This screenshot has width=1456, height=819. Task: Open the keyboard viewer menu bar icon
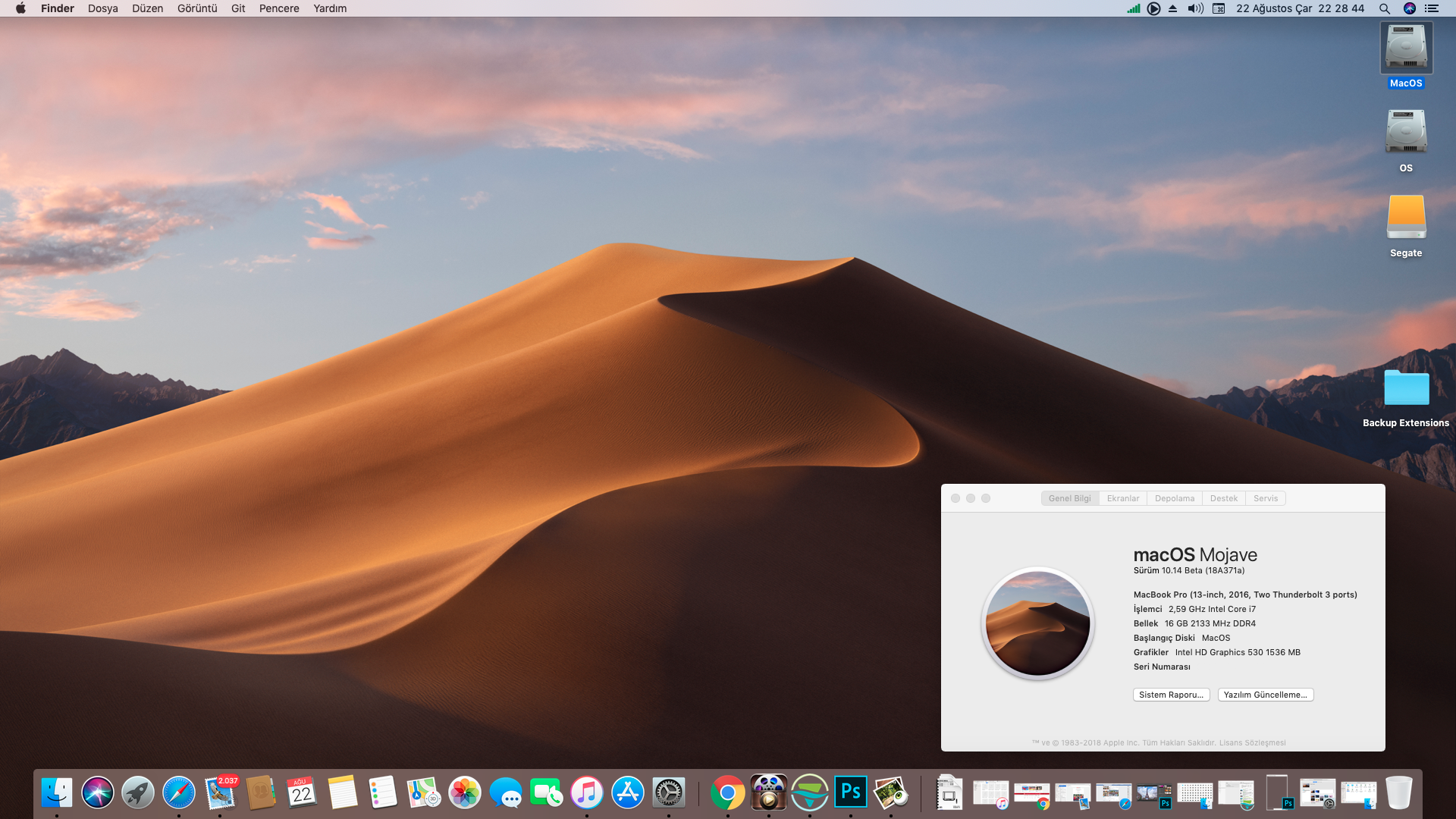1219,8
